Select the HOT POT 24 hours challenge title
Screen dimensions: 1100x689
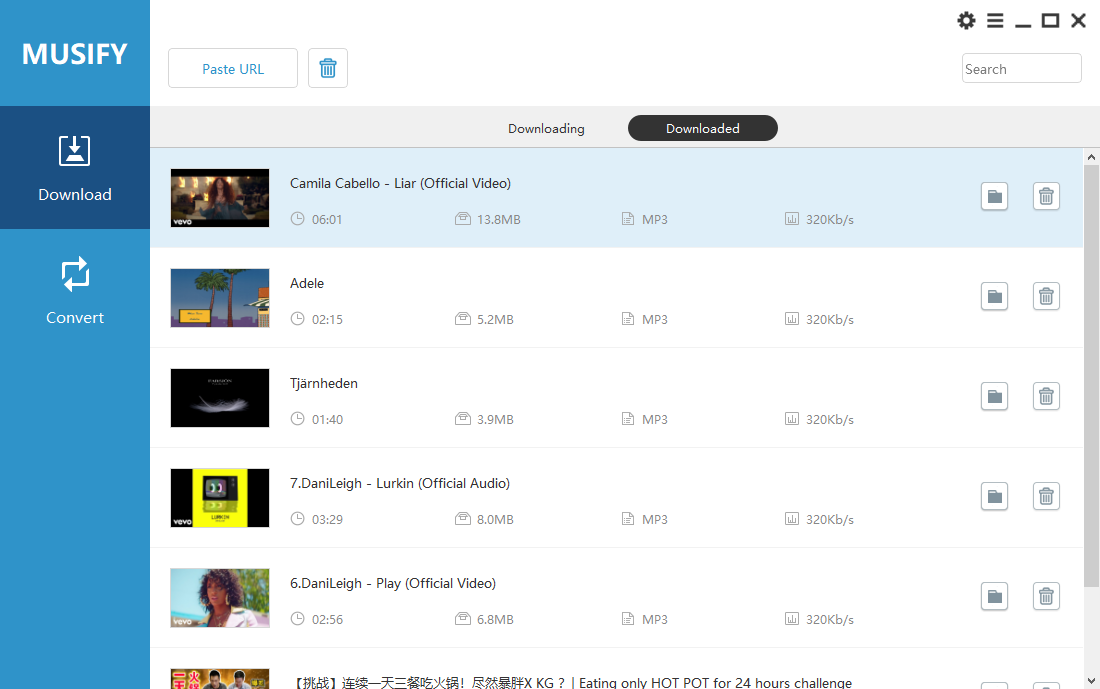pos(571,682)
